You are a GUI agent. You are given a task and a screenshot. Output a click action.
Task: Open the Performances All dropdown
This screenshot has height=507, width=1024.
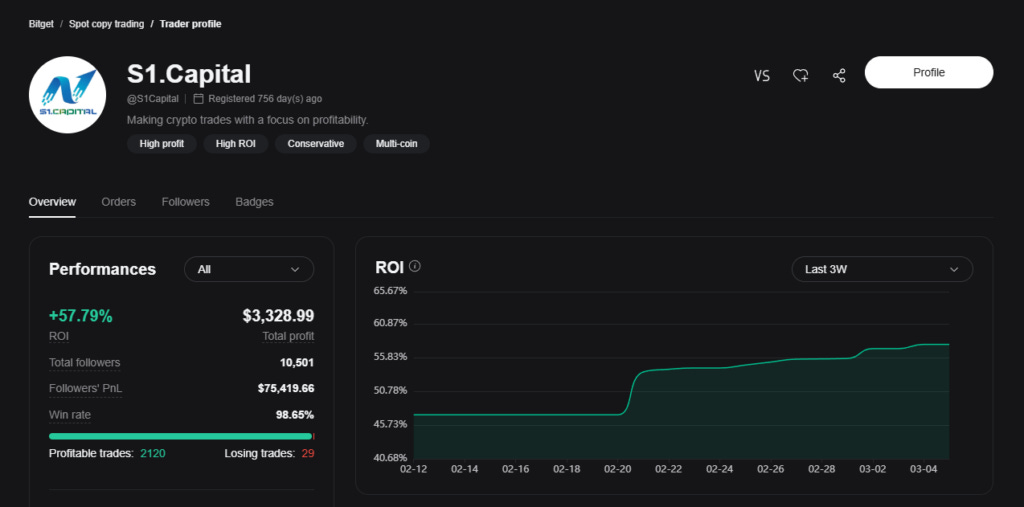pyautogui.click(x=249, y=269)
